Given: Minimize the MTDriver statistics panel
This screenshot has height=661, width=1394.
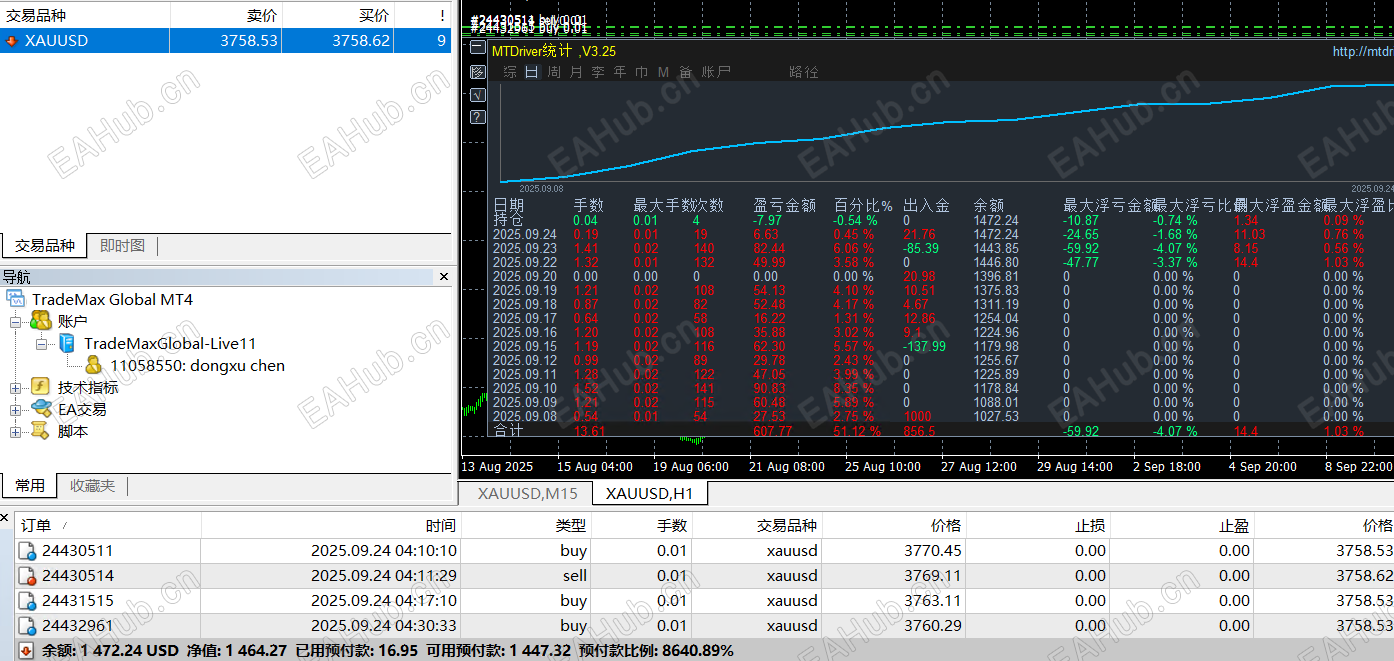Looking at the screenshot, I should point(478,48).
